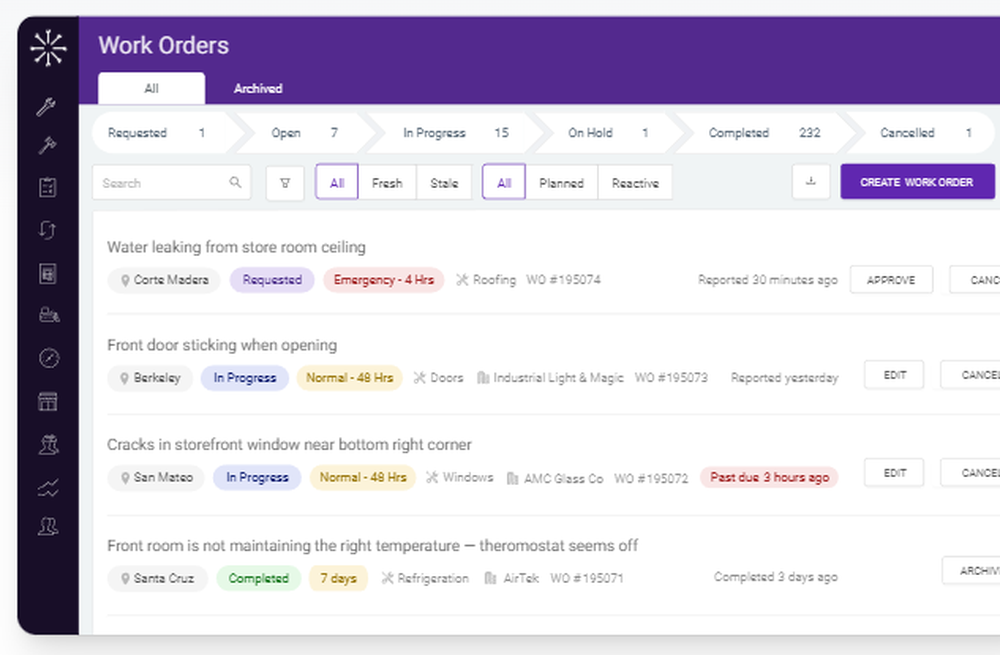
Task: Open the calendar sidebar icon
Action: (x=49, y=401)
